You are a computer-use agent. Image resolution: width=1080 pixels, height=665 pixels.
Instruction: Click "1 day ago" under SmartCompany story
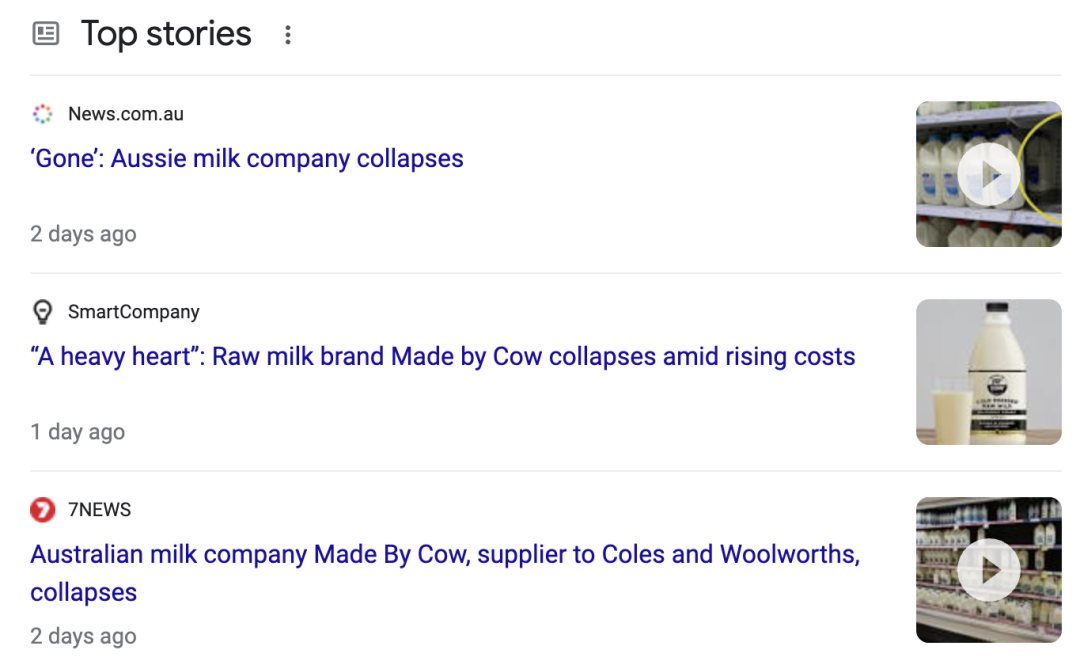pos(78,432)
